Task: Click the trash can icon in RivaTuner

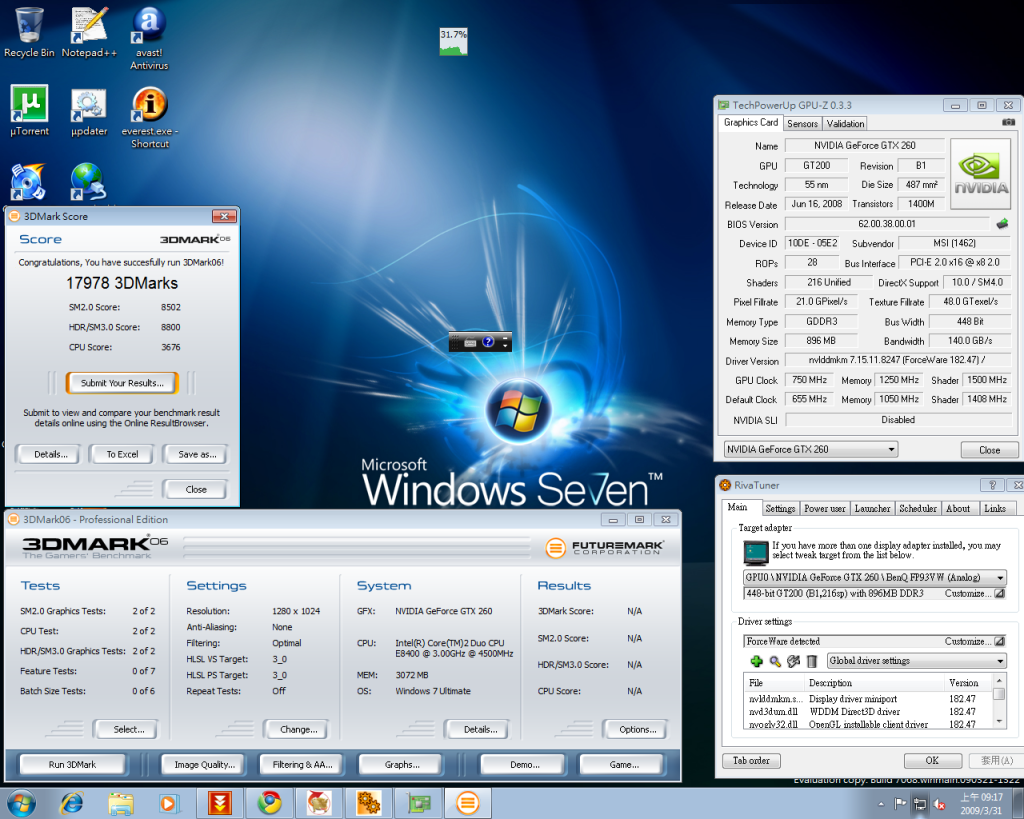Action: (812, 661)
